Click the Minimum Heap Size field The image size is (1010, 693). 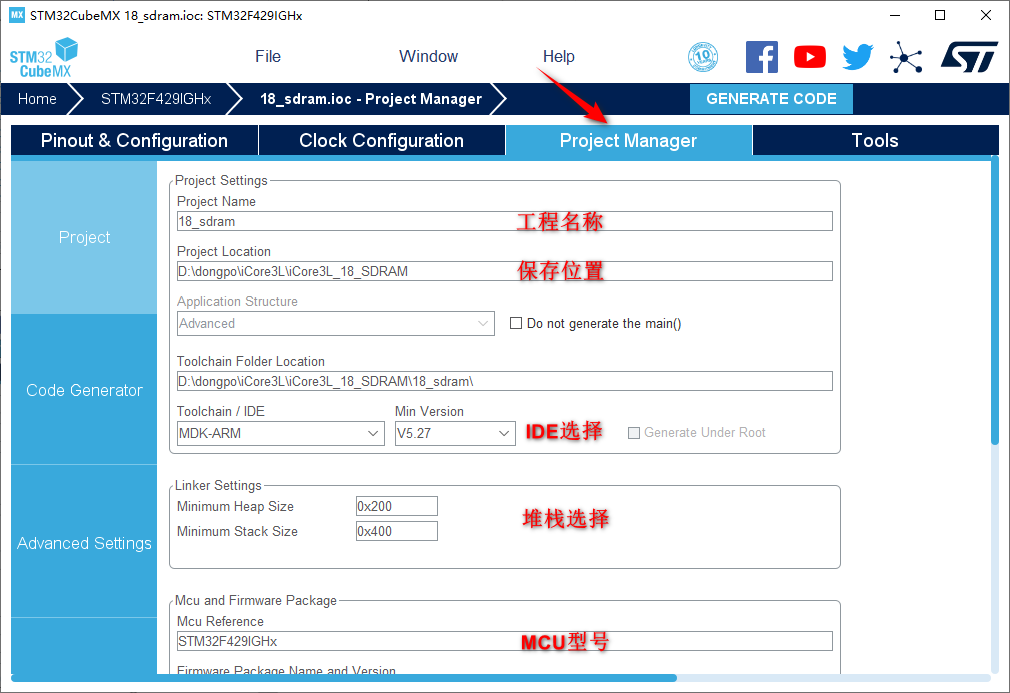396,507
